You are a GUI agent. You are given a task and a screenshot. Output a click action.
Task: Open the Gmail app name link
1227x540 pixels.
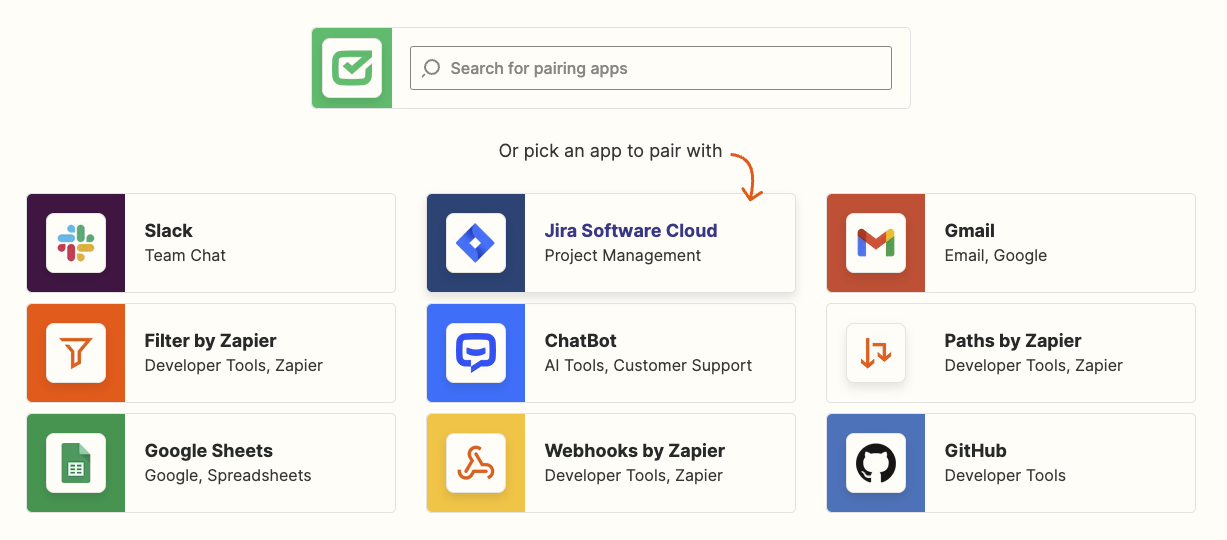pyautogui.click(x=970, y=231)
